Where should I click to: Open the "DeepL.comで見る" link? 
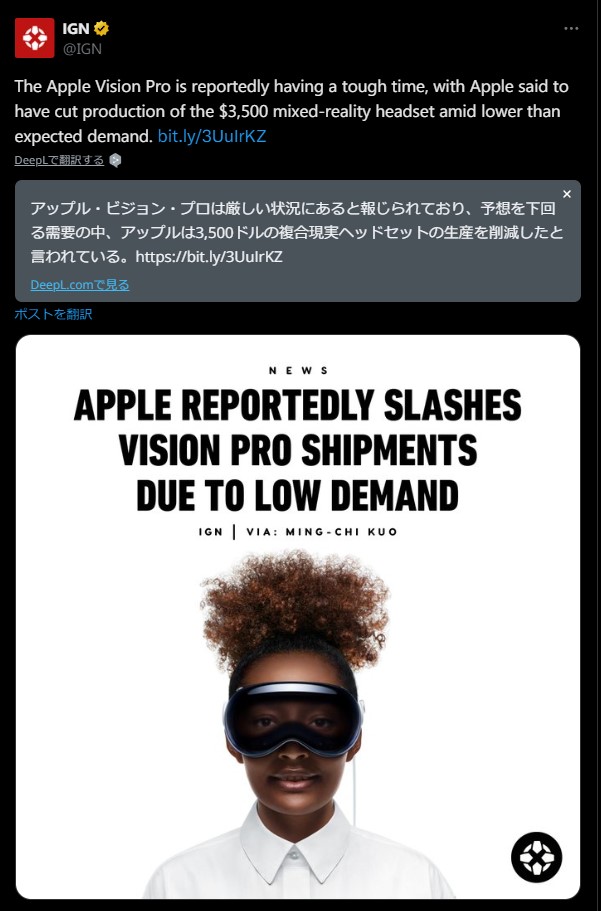coord(80,285)
